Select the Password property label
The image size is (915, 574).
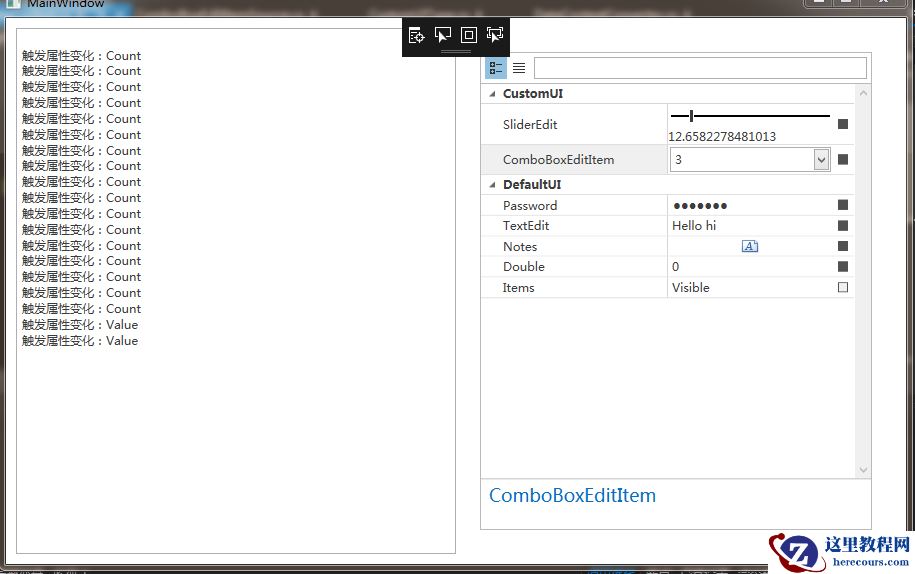click(530, 205)
